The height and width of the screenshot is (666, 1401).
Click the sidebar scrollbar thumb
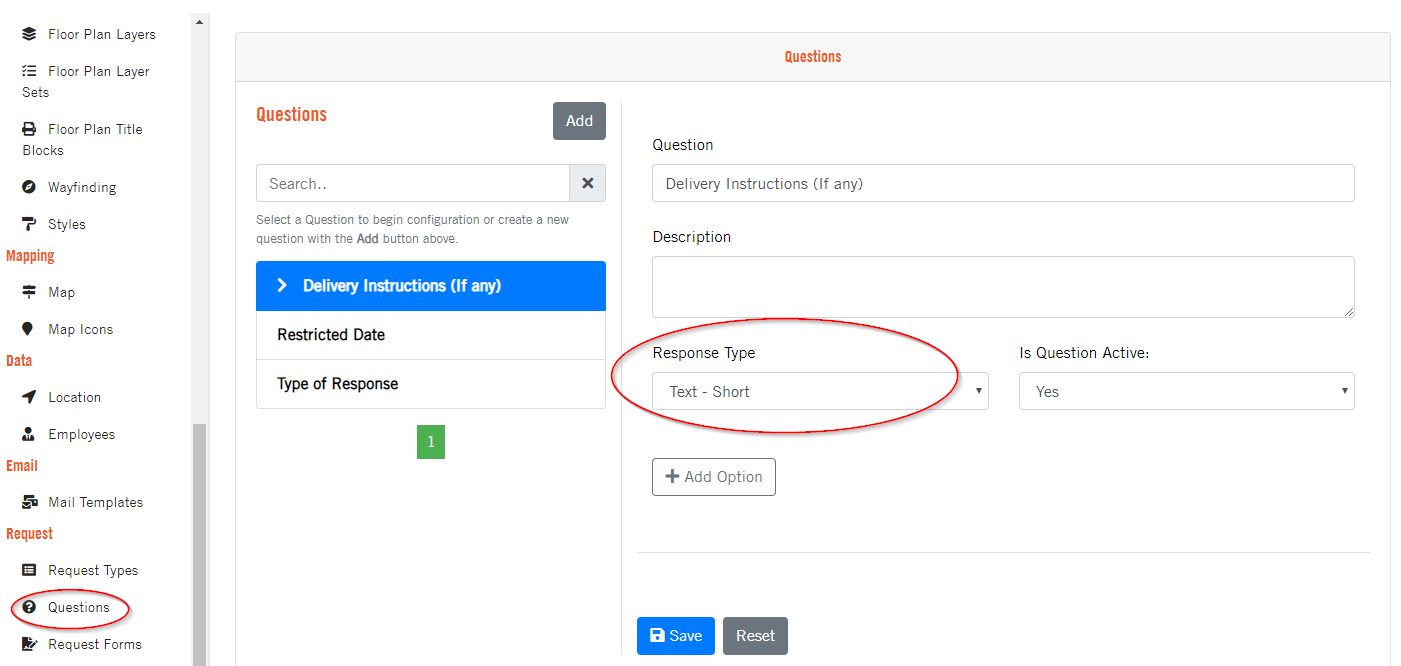(x=199, y=545)
